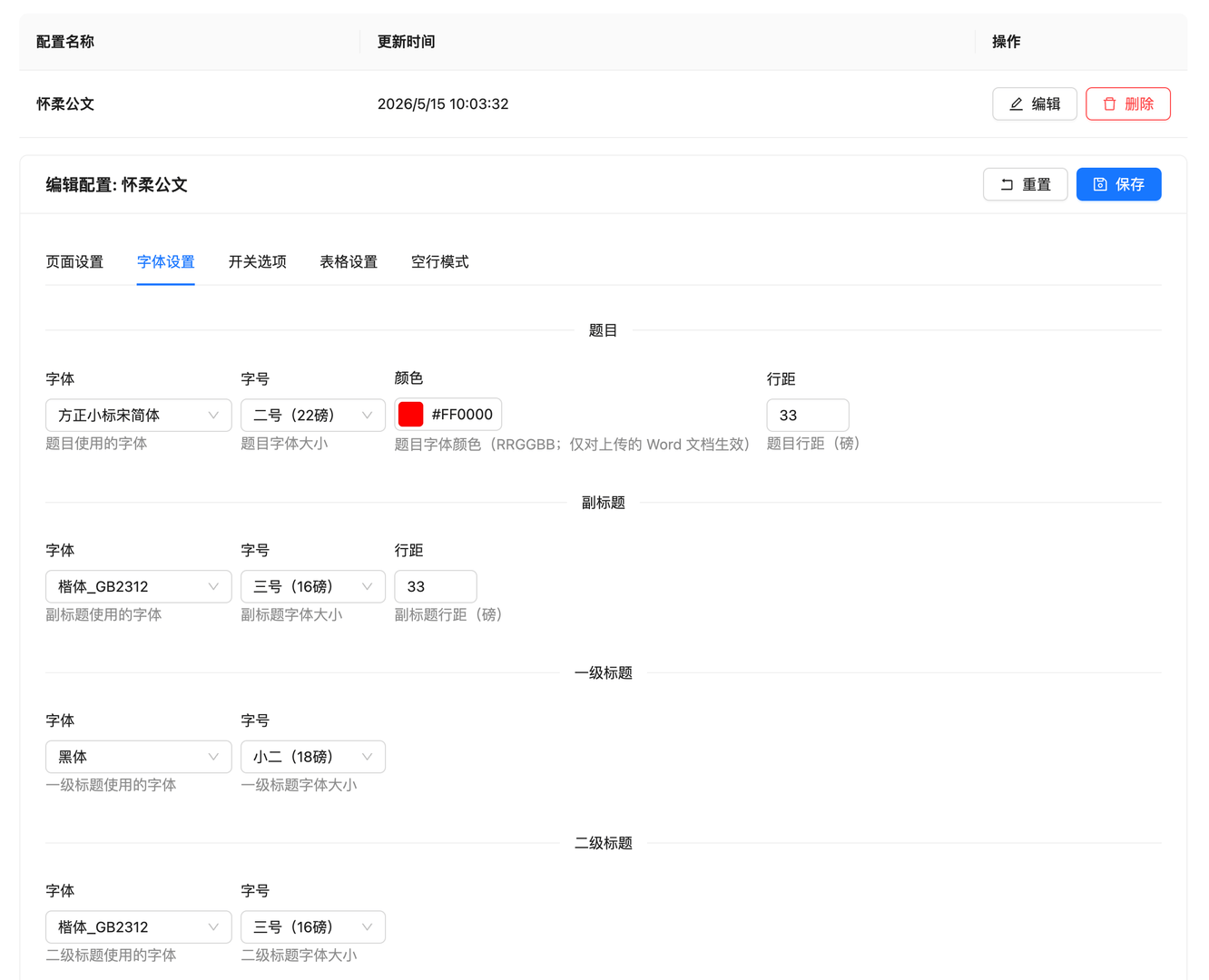Image resolution: width=1209 pixels, height=980 pixels.
Task: Open the 副标题 字号 dropdown 三号（16磅）
Action: 313,587
